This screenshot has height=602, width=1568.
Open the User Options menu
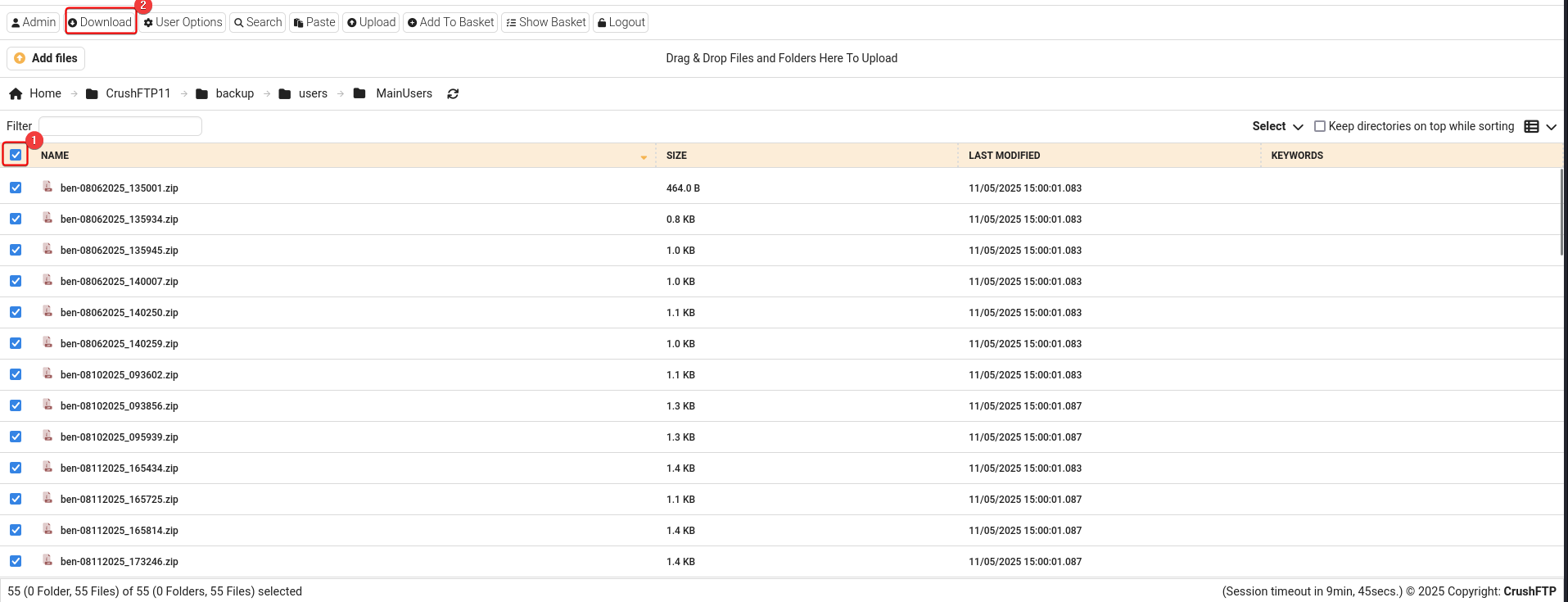[183, 22]
